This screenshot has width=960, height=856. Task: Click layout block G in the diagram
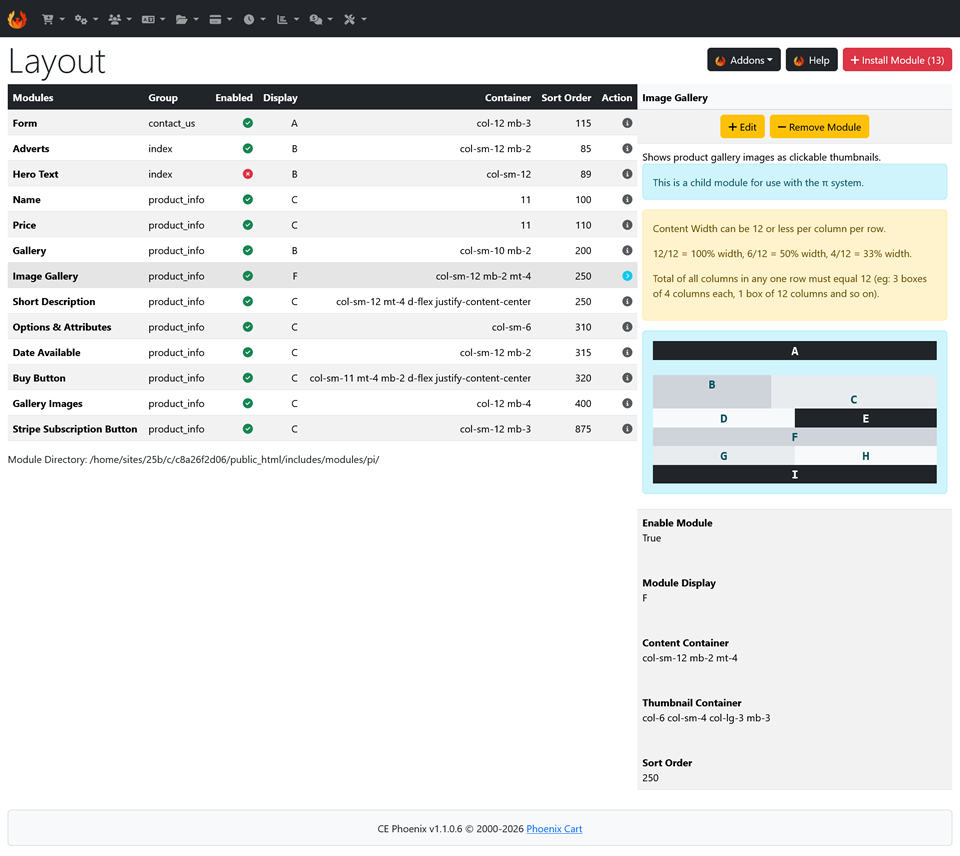724,456
